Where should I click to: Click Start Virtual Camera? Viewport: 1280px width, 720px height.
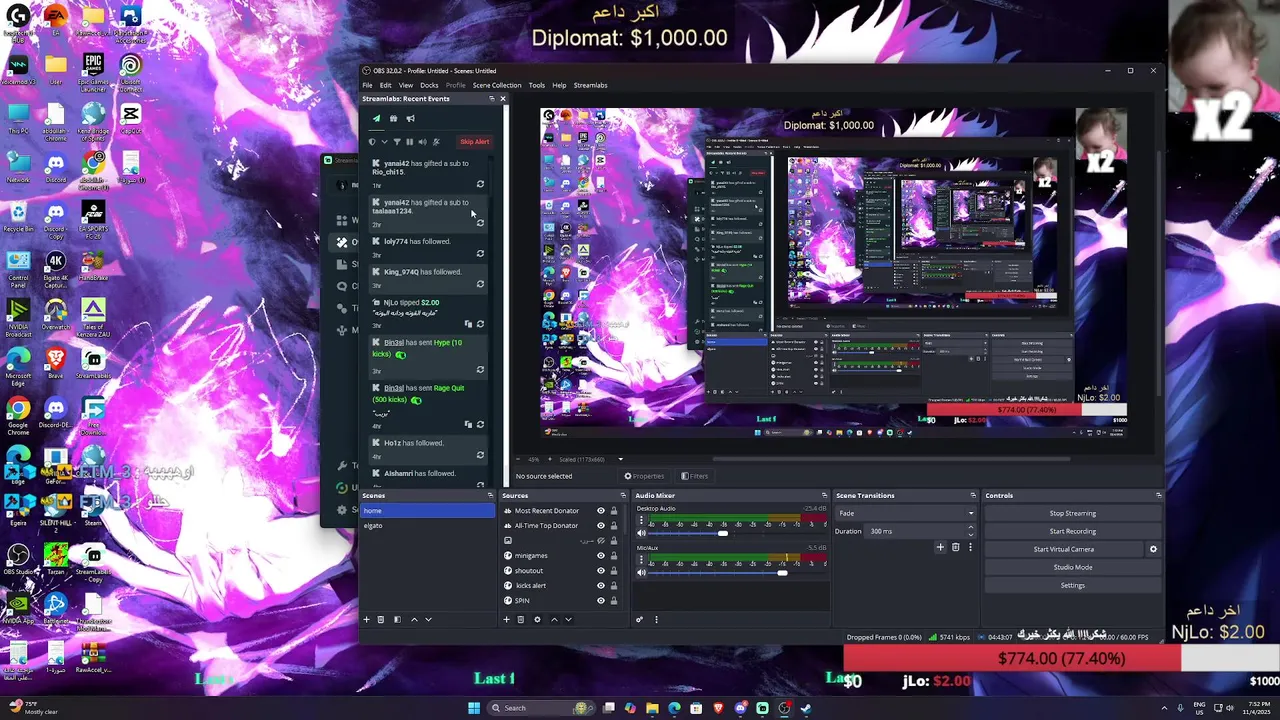pyautogui.click(x=1064, y=549)
